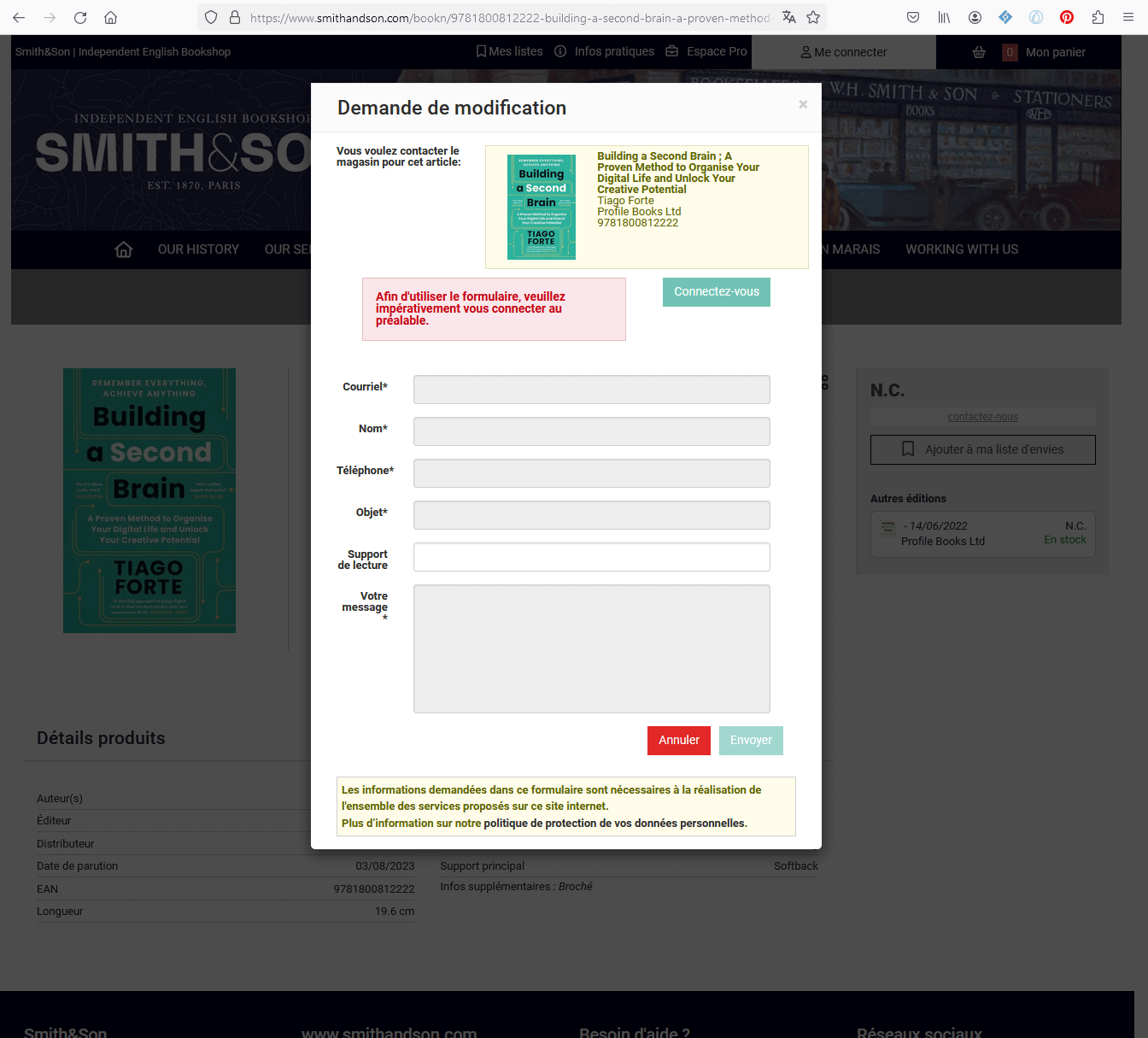Expand the 14/06/2022 Profile Books edition entry
Screen dimensions: 1148x1038
point(982,534)
